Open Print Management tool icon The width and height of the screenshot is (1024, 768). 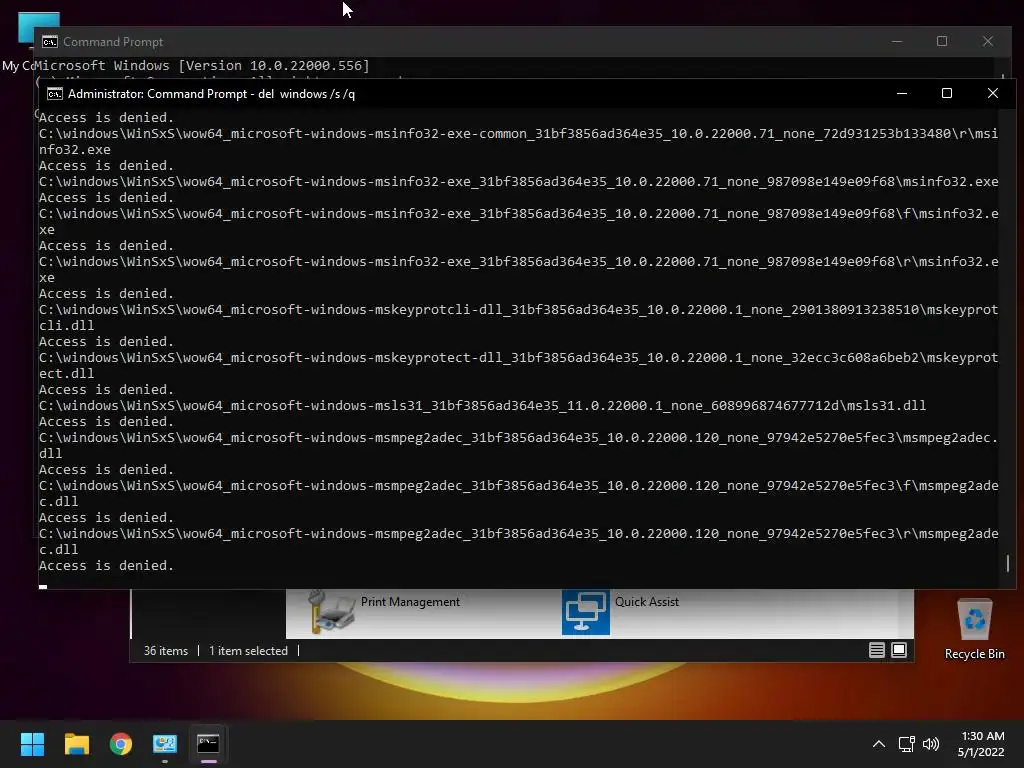click(332, 611)
